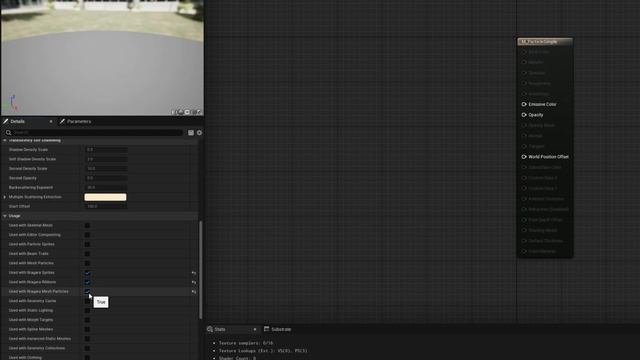640x360 pixels.
Task: Click the Stats tab icon
Action: click(x=210, y=329)
